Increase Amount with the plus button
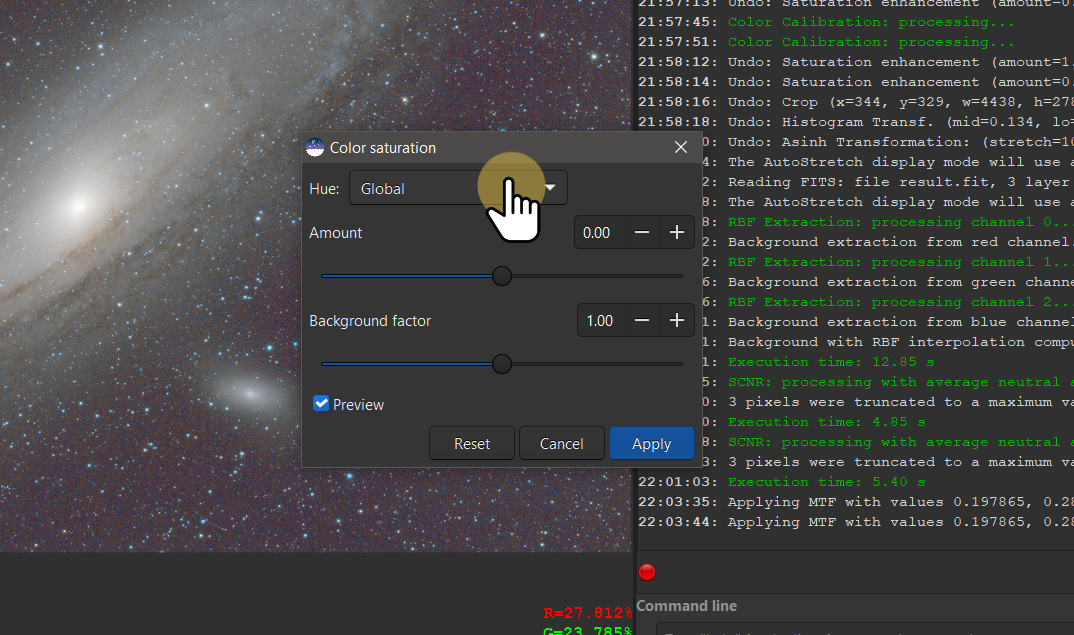The image size is (1074, 635). [x=677, y=233]
